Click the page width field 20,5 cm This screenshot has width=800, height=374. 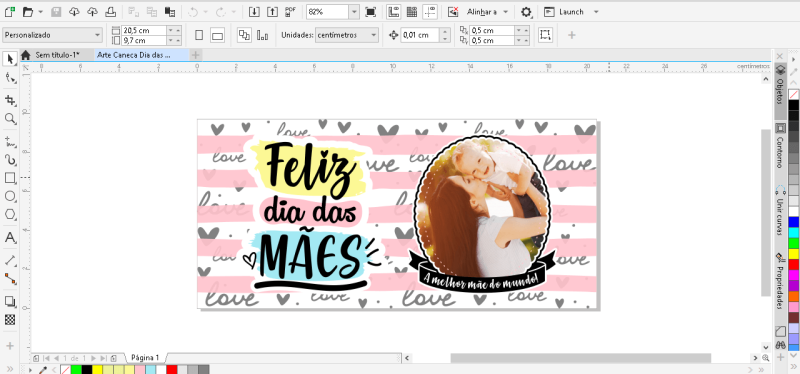tap(144, 30)
